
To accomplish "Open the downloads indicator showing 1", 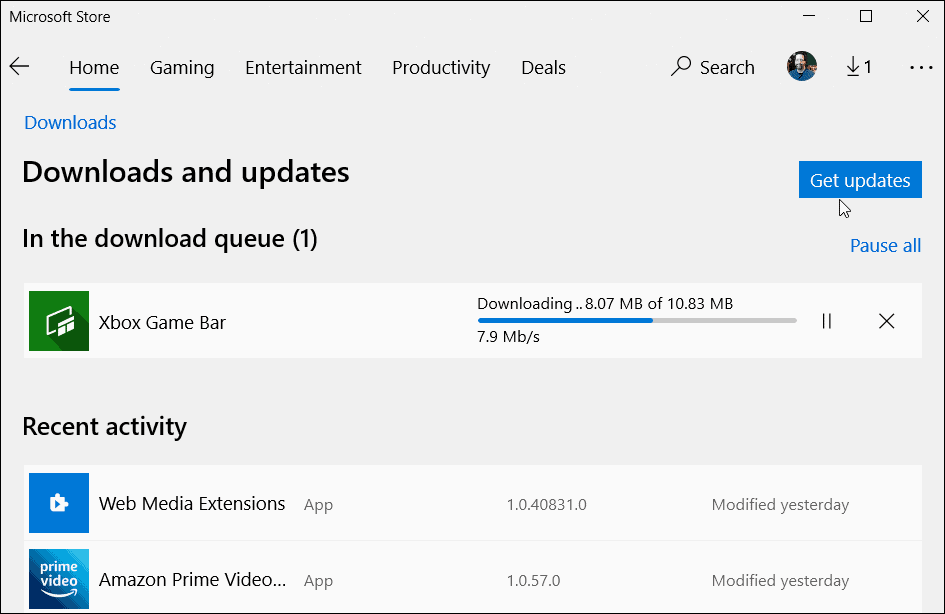I will point(859,66).
